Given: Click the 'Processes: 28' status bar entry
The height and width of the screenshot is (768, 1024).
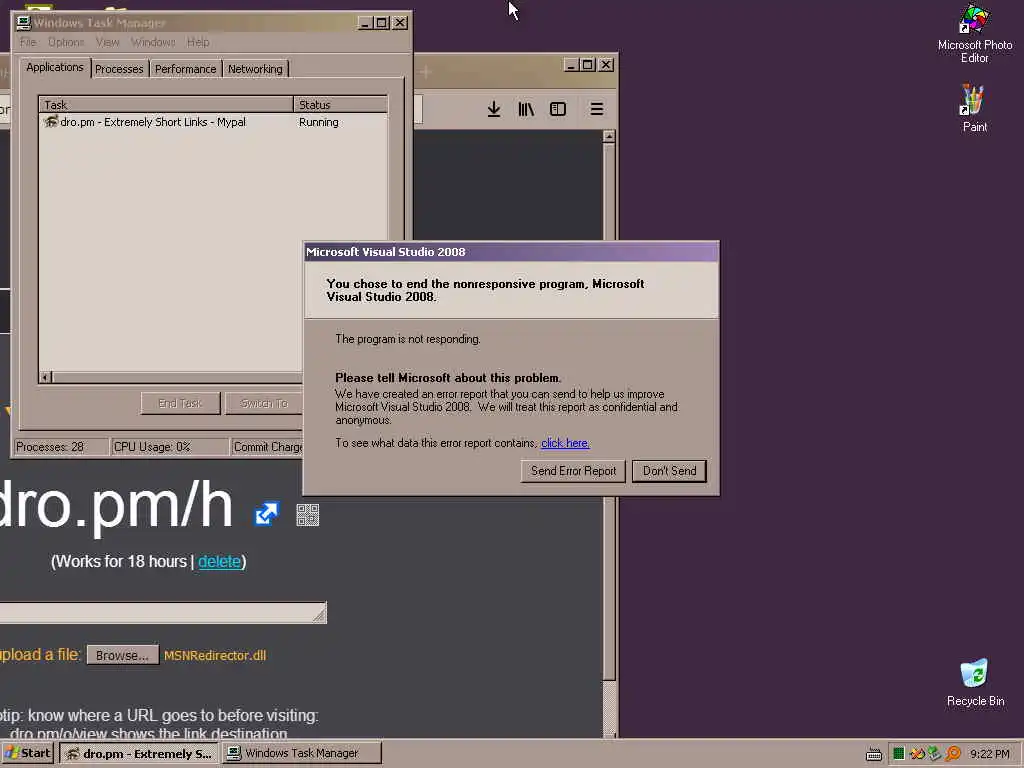Looking at the screenshot, I should [x=61, y=447].
